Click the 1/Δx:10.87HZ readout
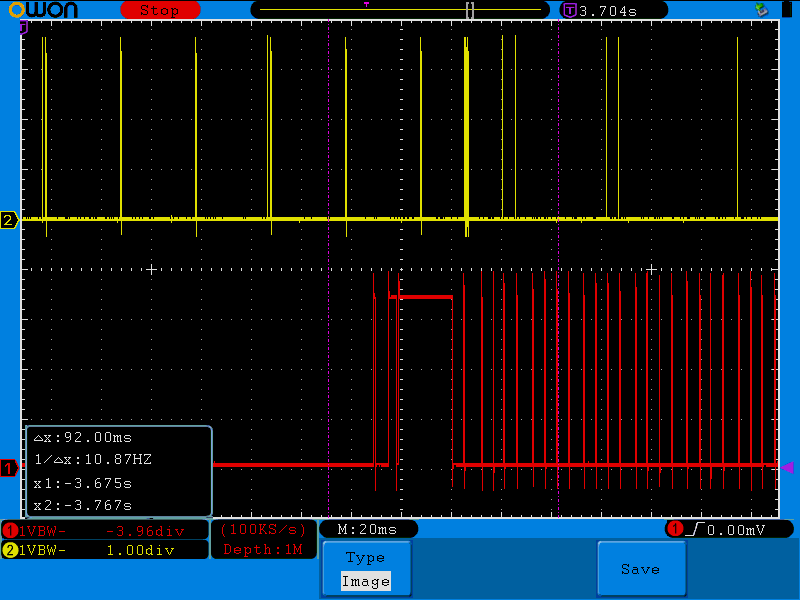The image size is (800, 600). click(x=93, y=460)
